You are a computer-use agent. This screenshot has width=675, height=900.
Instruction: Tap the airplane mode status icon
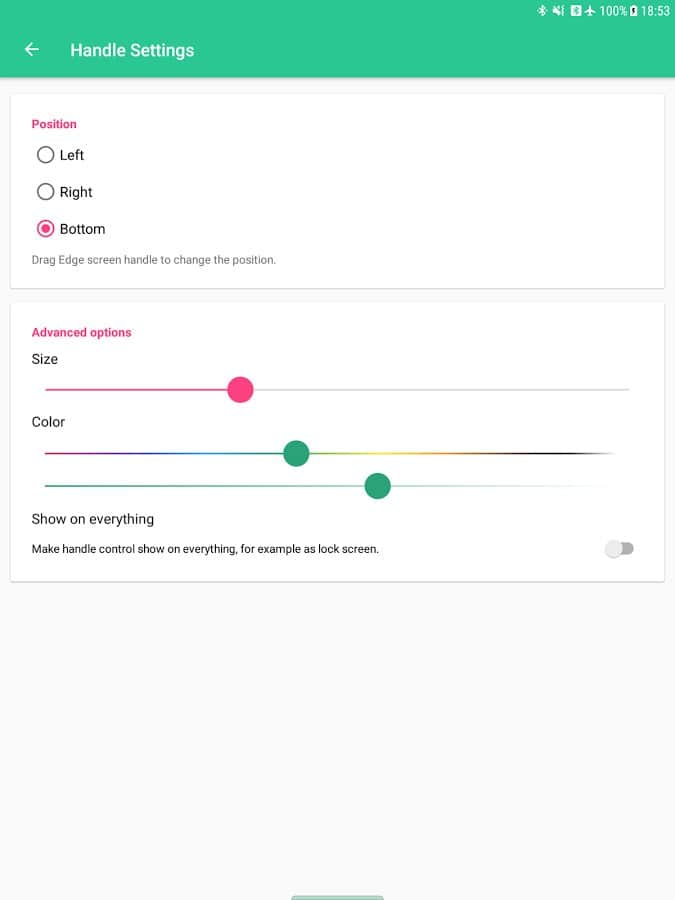[x=590, y=11]
